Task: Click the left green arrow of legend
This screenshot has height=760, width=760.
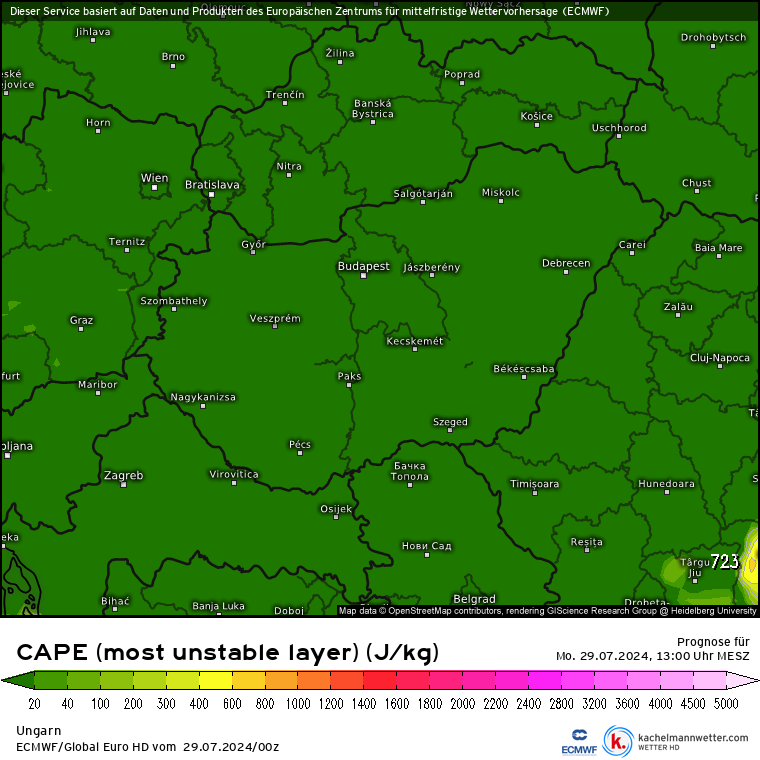Action: 10,681
